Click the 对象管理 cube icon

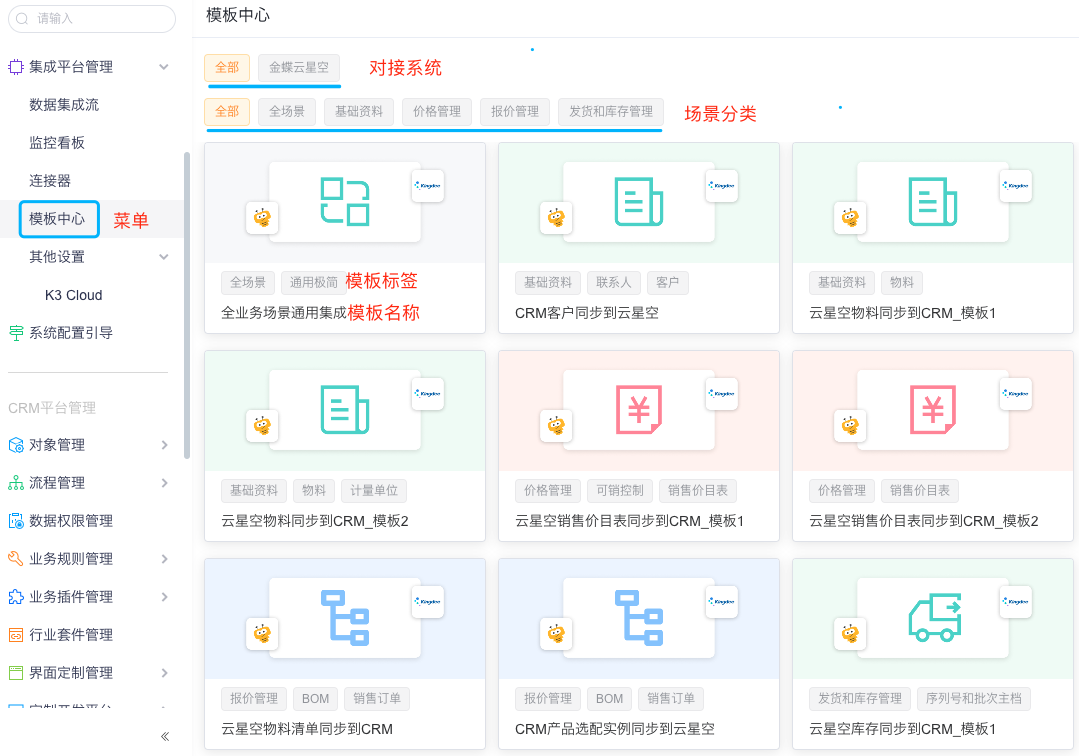(16, 445)
